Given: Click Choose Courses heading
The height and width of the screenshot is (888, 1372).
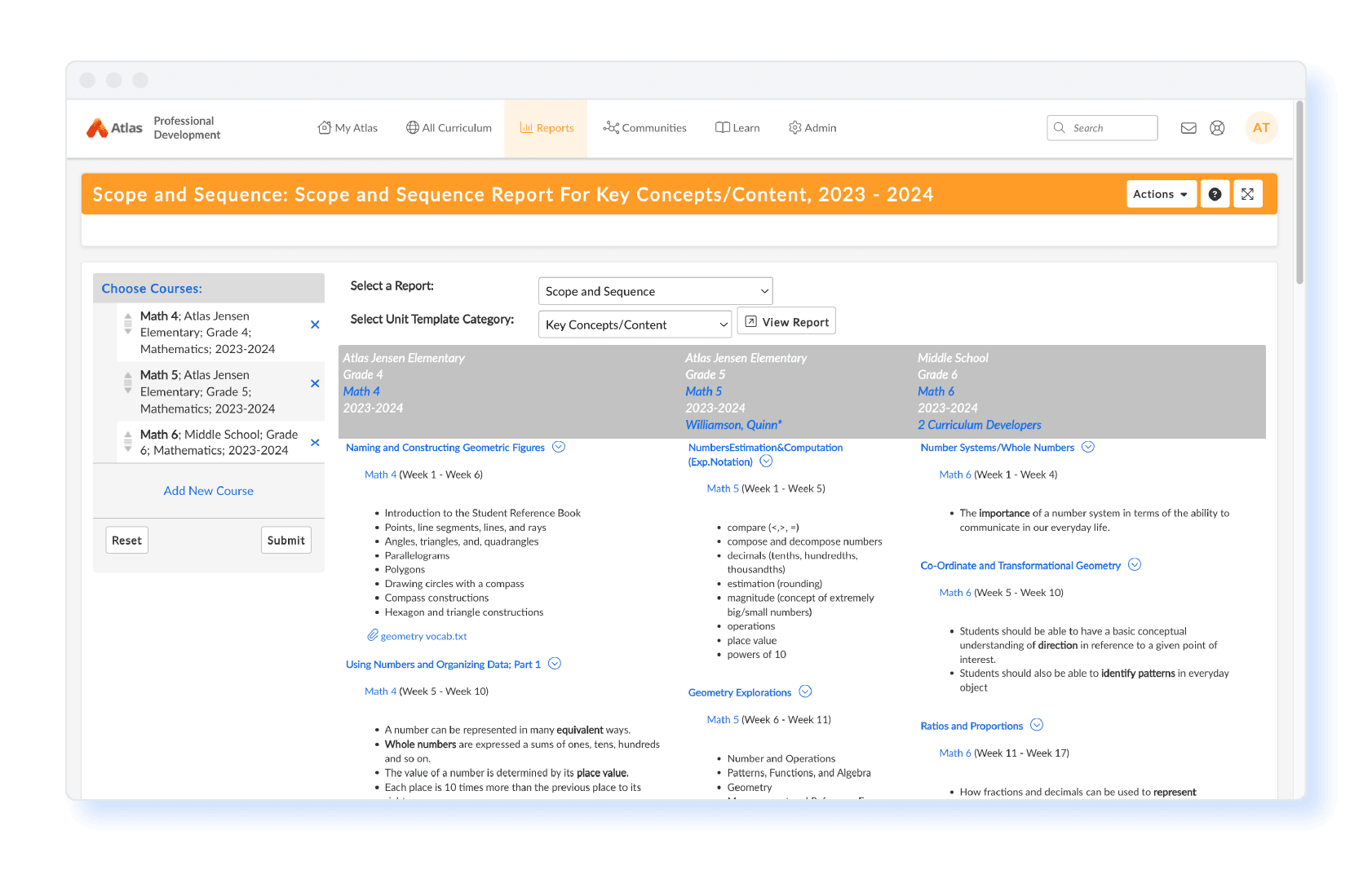Looking at the screenshot, I should (152, 289).
